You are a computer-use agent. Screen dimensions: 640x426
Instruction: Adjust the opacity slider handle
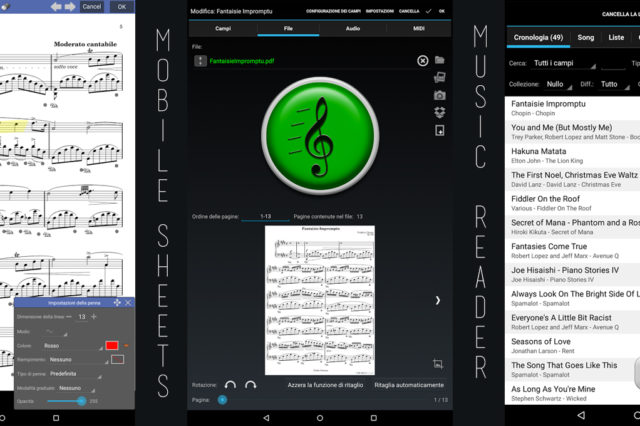(82, 401)
